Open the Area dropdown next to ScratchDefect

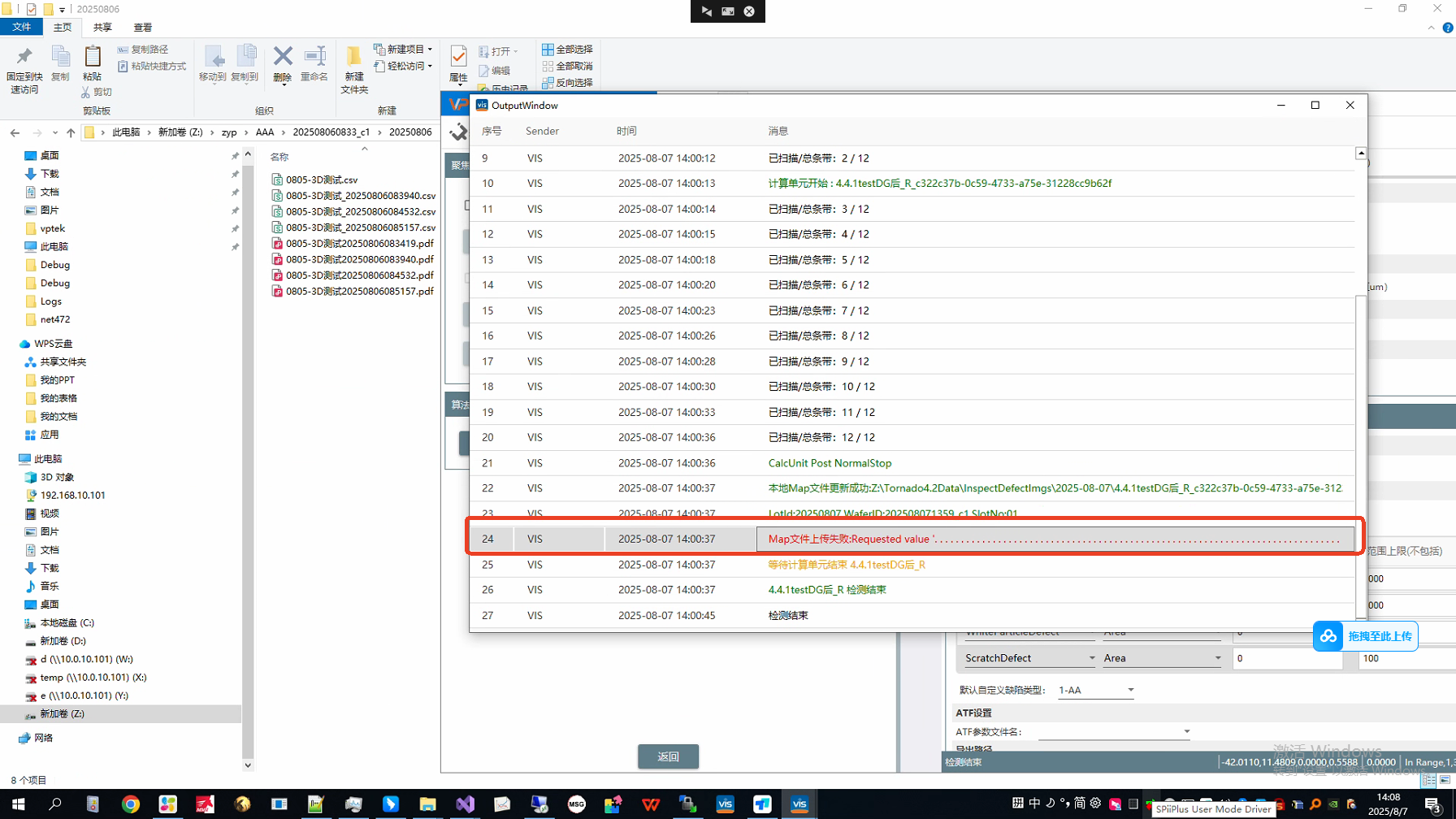pyautogui.click(x=1217, y=658)
